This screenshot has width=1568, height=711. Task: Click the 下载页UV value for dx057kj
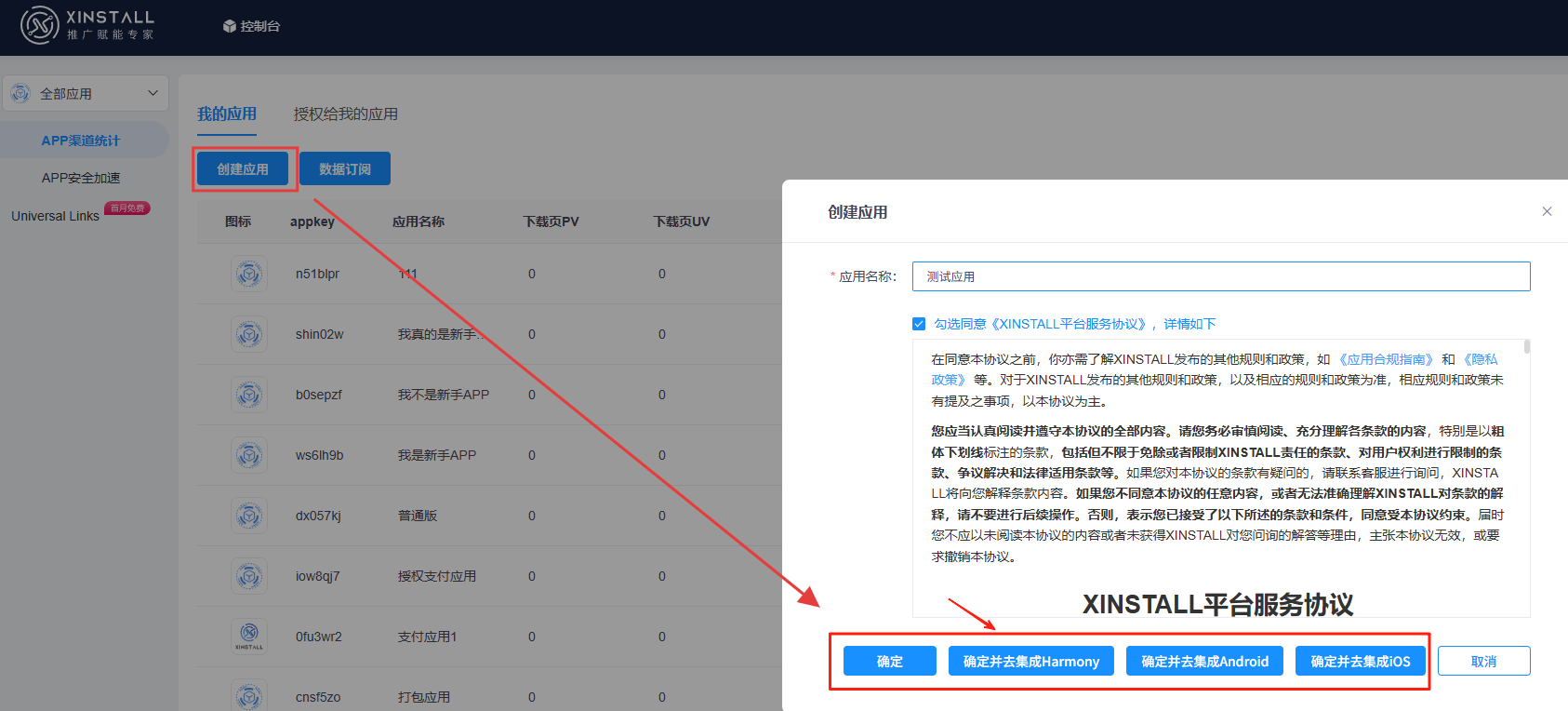click(x=662, y=516)
